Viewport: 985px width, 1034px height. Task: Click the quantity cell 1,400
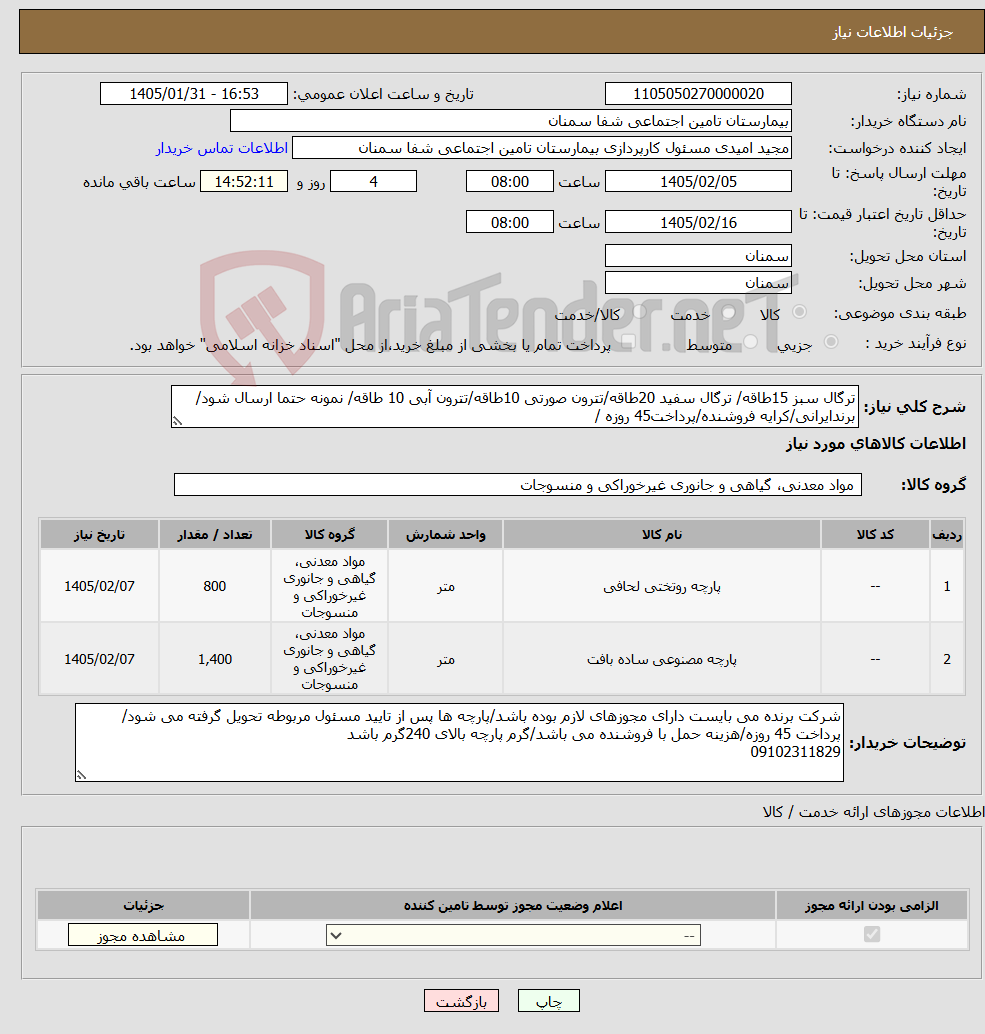tap(215, 659)
